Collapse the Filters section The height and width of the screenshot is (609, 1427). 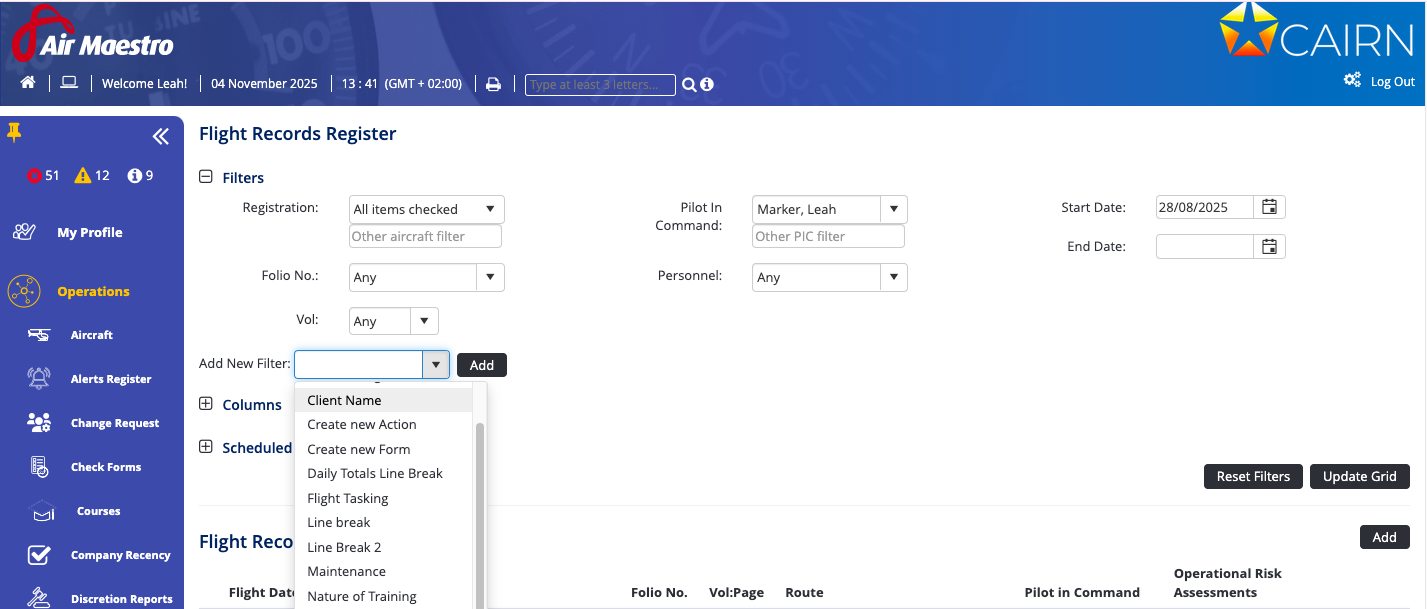[206, 177]
